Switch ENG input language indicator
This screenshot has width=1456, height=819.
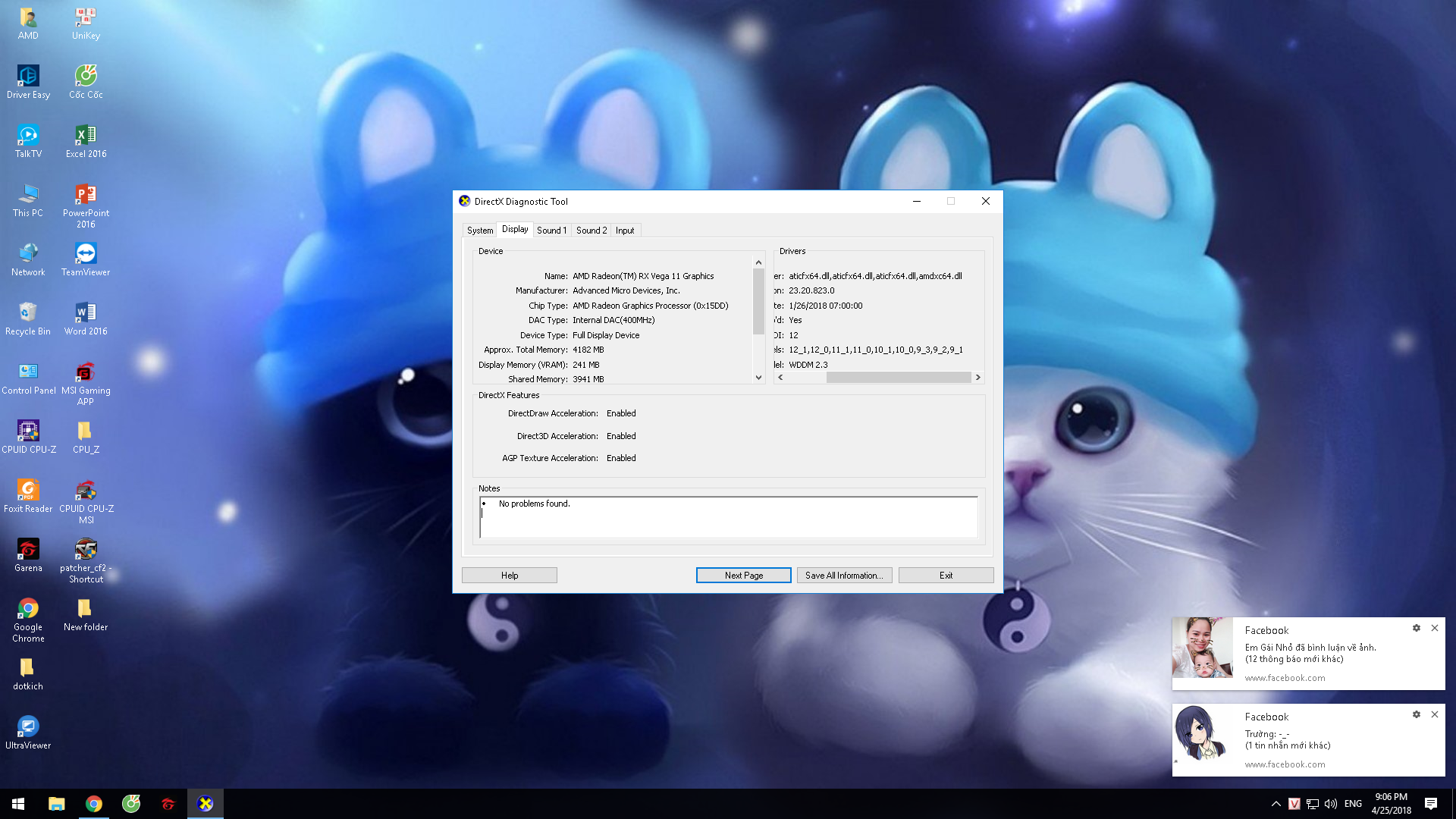(x=1353, y=804)
